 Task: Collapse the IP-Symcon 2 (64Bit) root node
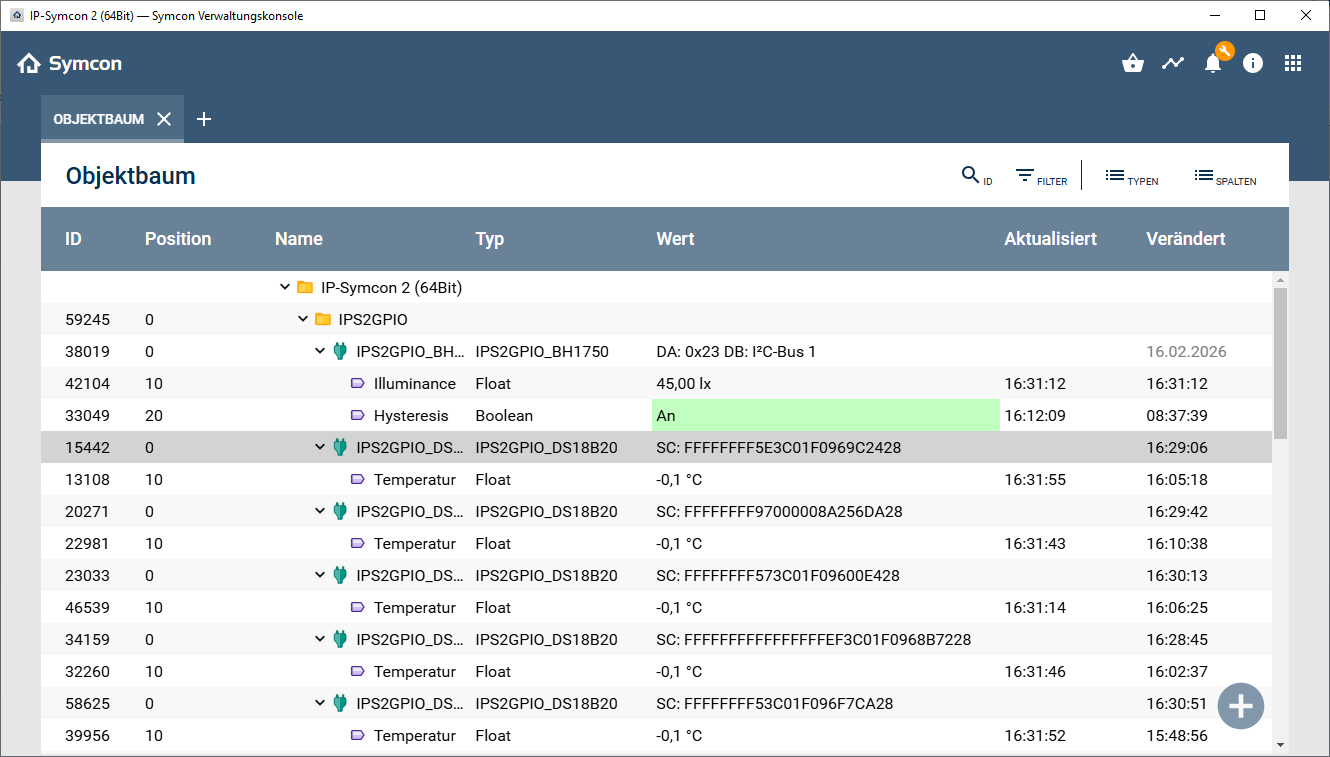tap(285, 288)
